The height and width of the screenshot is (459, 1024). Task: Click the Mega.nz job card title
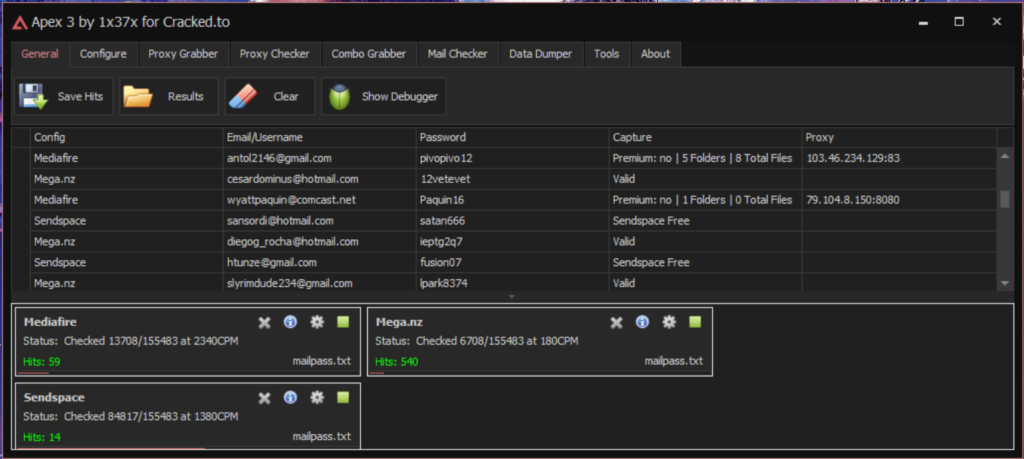(x=400, y=322)
